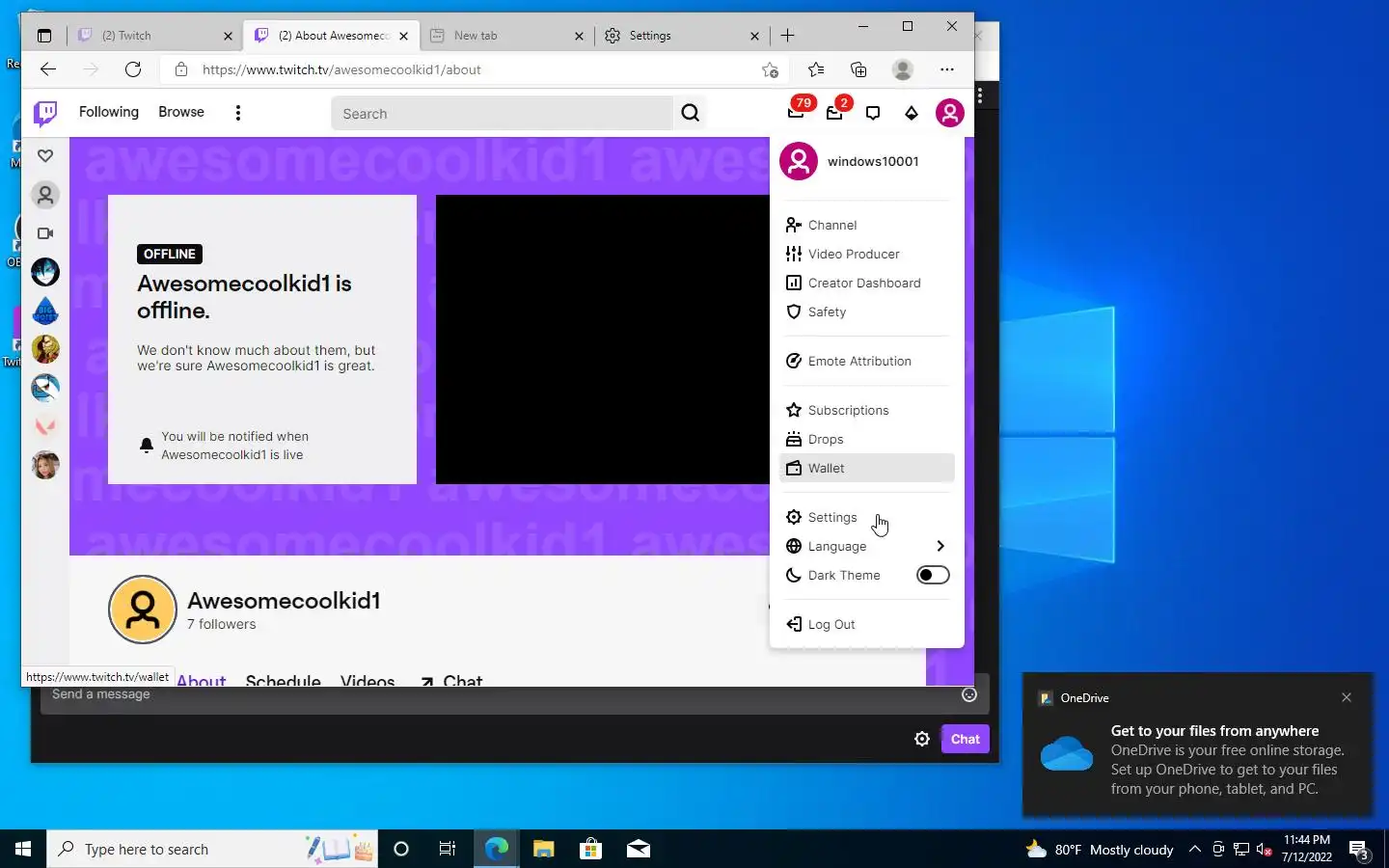Open chat settings gear in background window
This screenshot has width=1389, height=868.
coord(922,739)
